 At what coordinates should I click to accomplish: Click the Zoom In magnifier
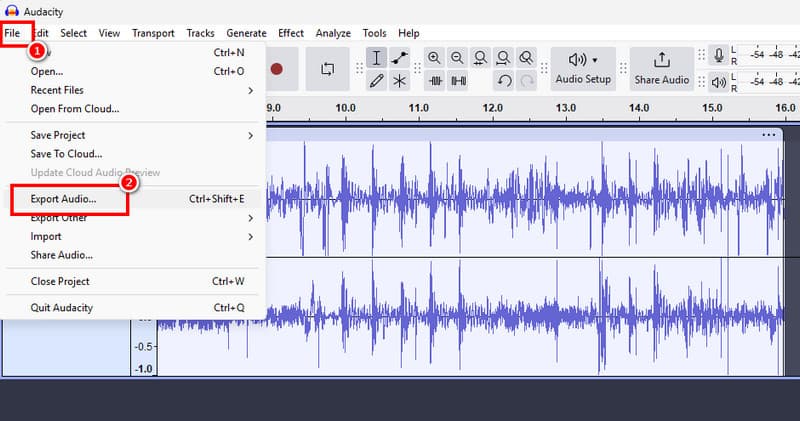pyautogui.click(x=434, y=58)
